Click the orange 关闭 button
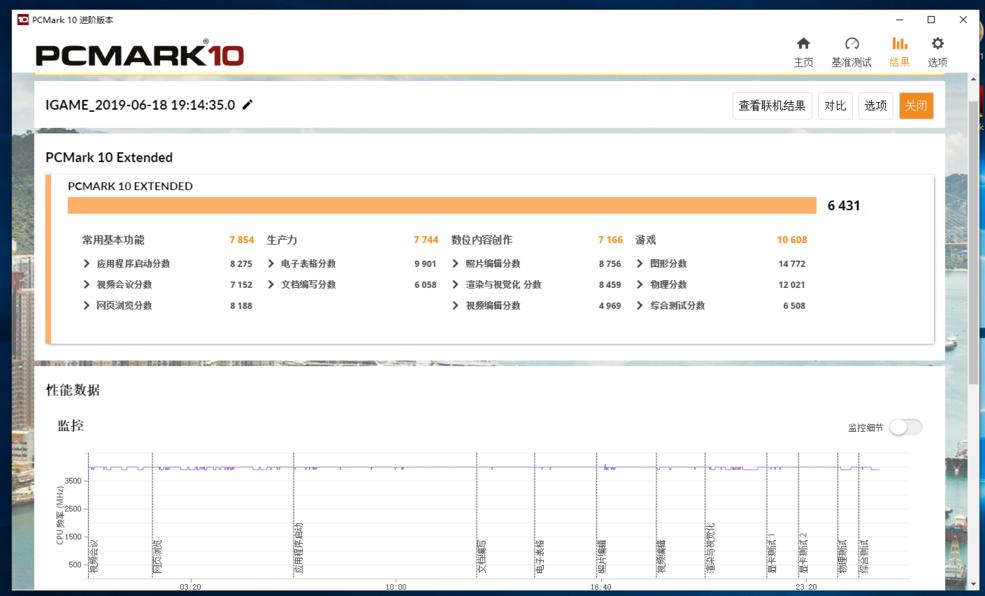 coord(916,106)
